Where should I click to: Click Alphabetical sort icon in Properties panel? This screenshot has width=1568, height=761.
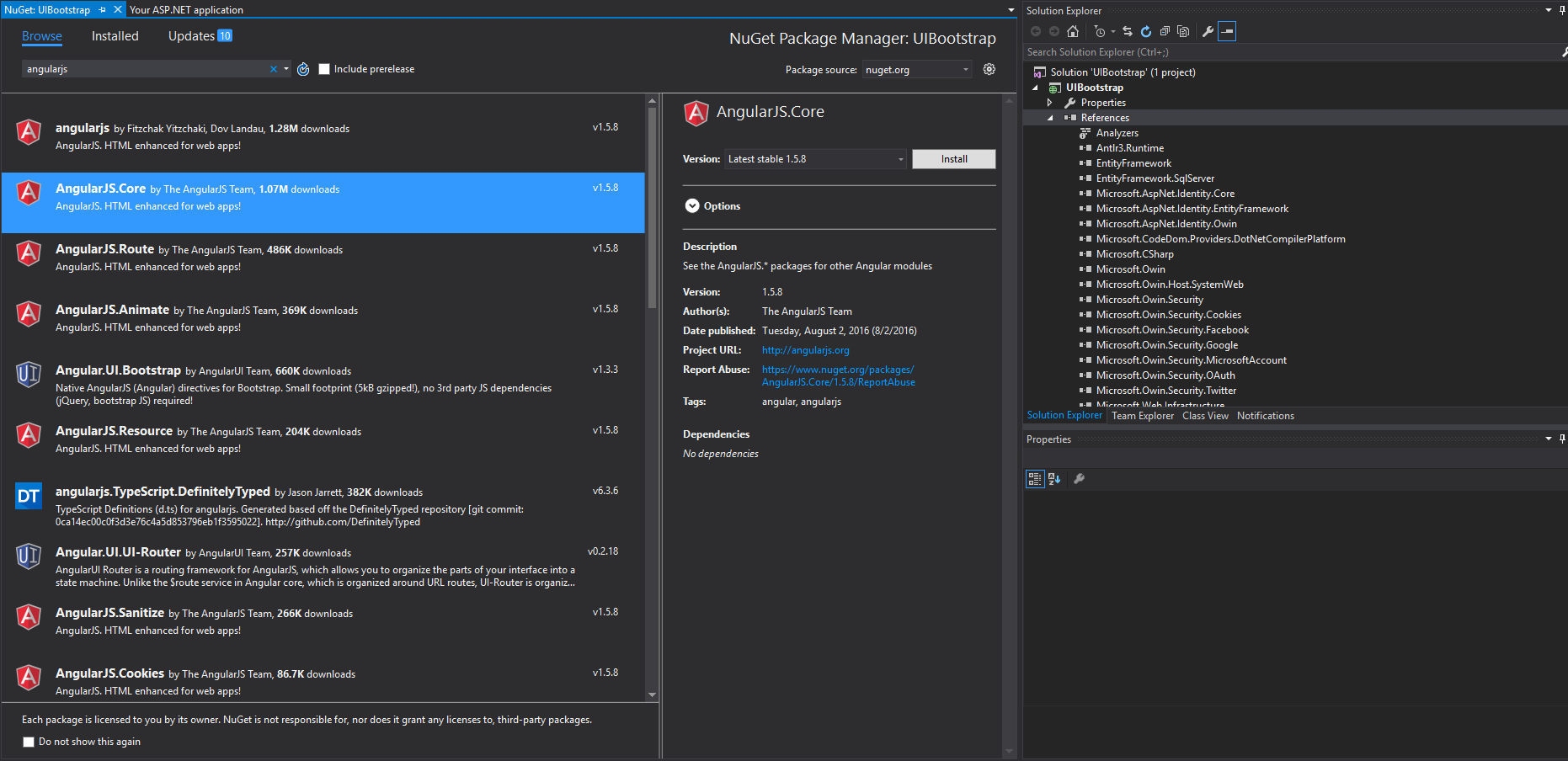pos(1054,479)
